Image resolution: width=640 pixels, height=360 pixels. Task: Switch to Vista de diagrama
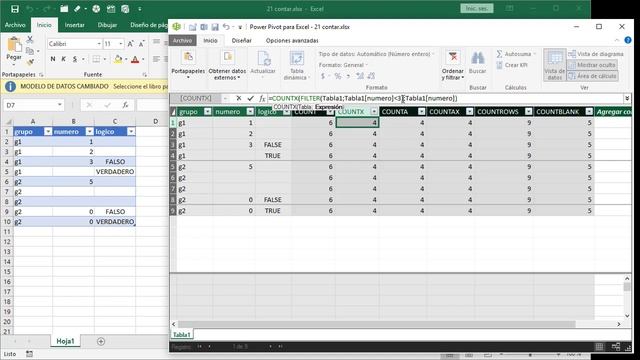click(x=596, y=54)
